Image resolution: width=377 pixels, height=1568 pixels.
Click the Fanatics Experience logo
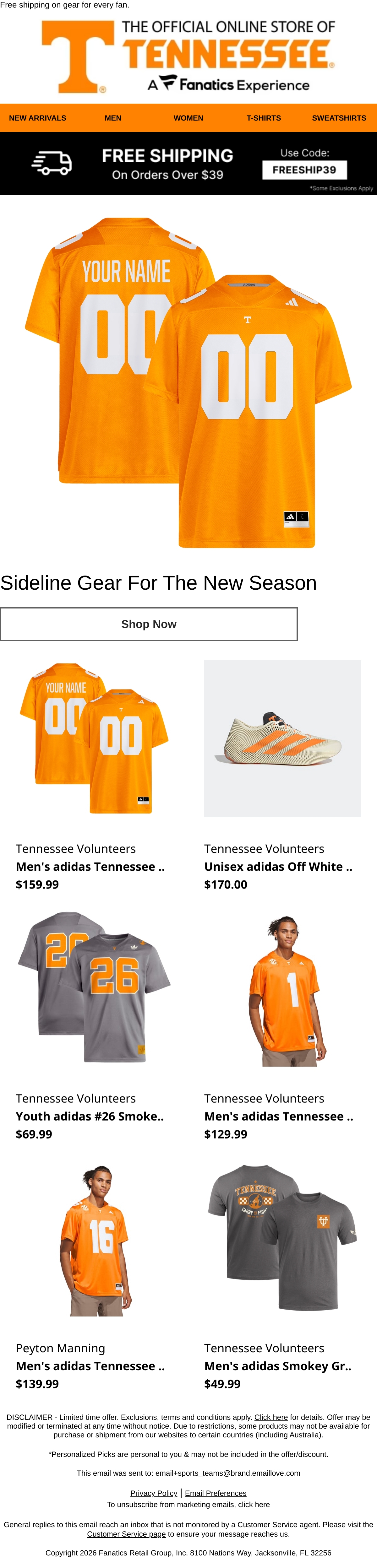point(228,84)
